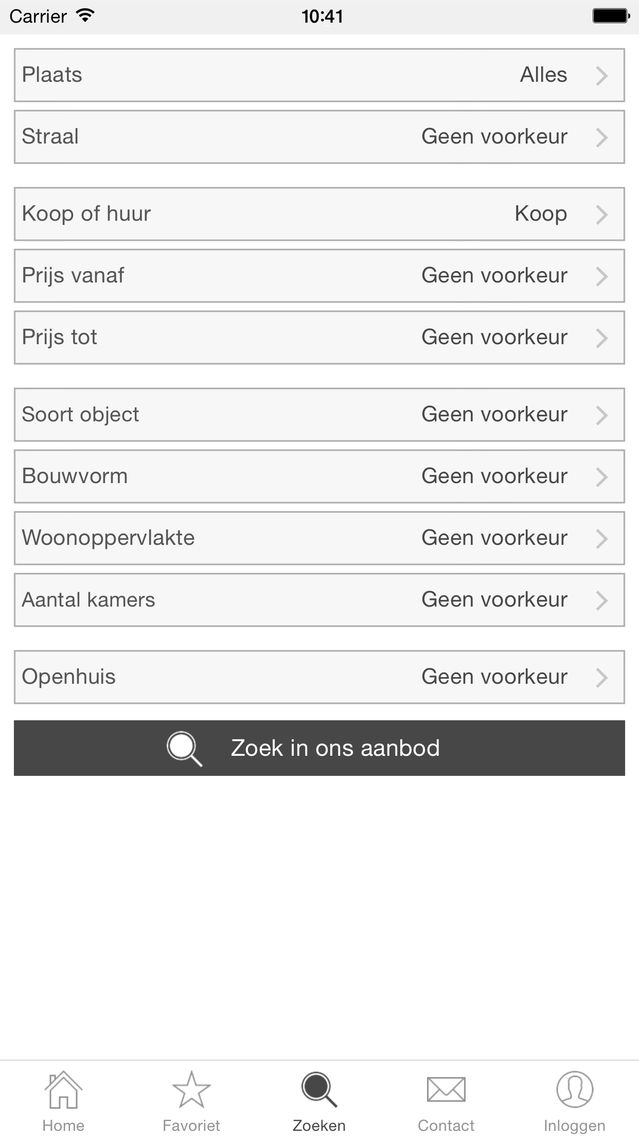
Task: Open the Openhuis preference row
Action: pos(319,677)
